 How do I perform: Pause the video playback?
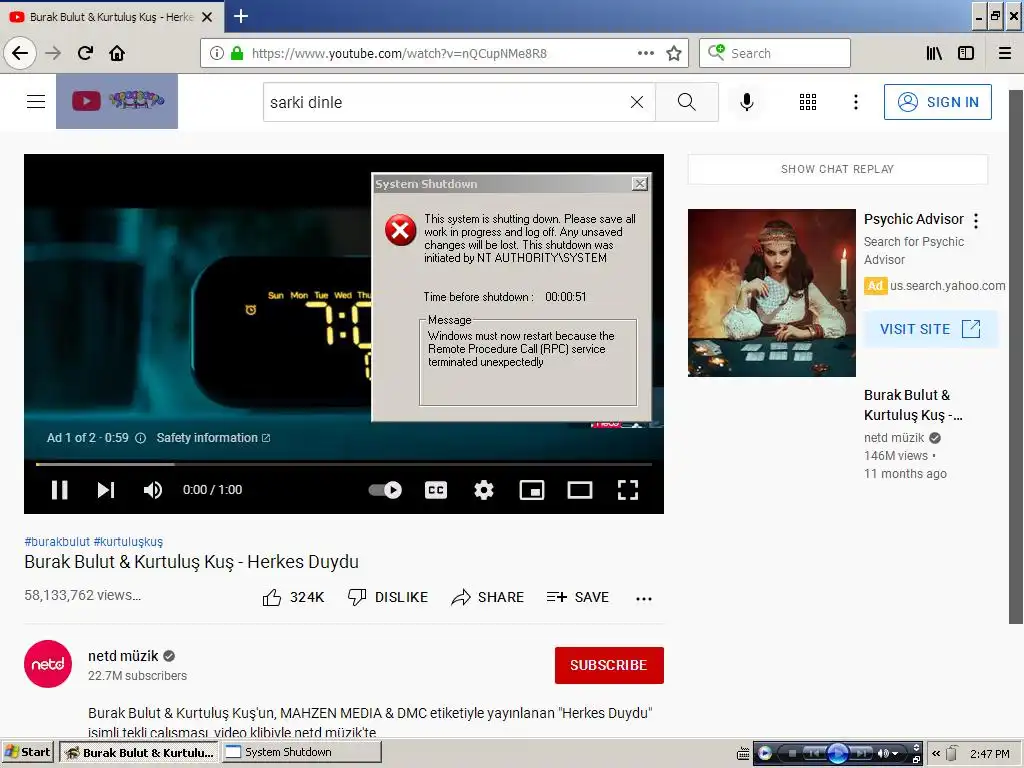59,490
